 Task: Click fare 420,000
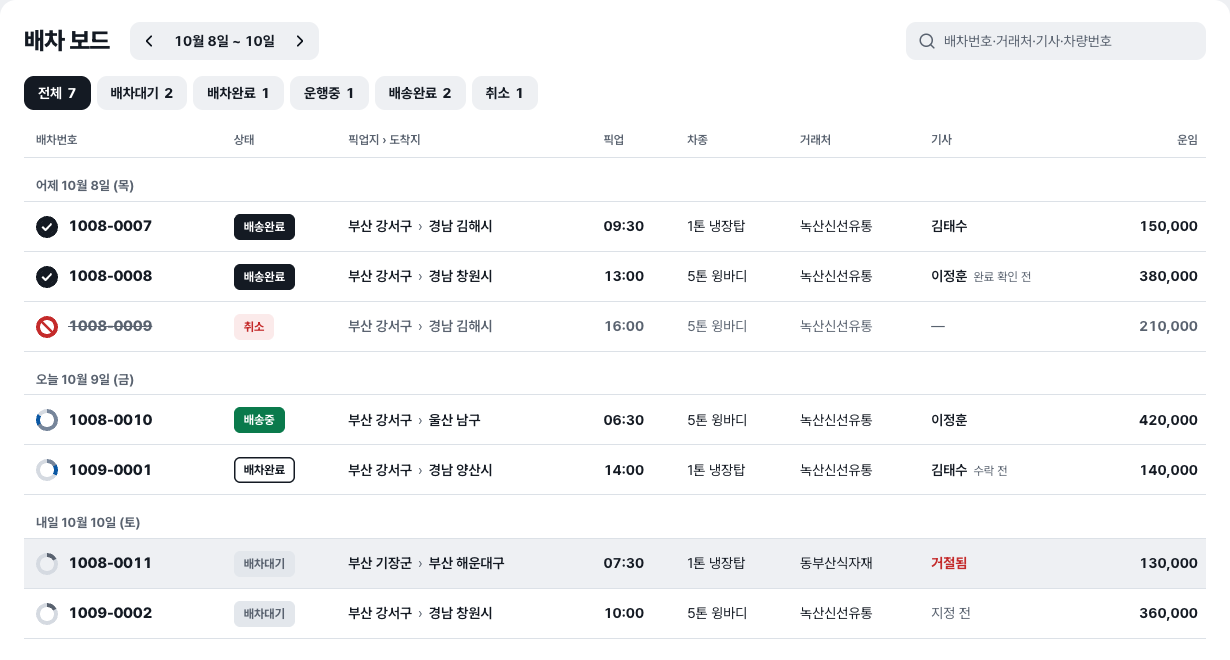click(1168, 420)
